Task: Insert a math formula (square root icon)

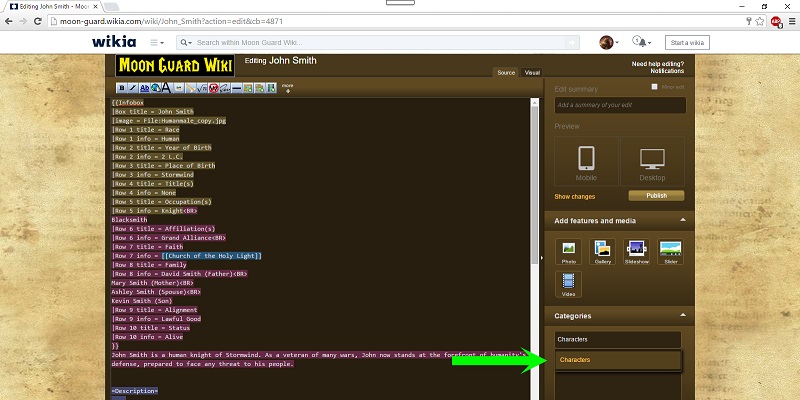Action: point(202,88)
